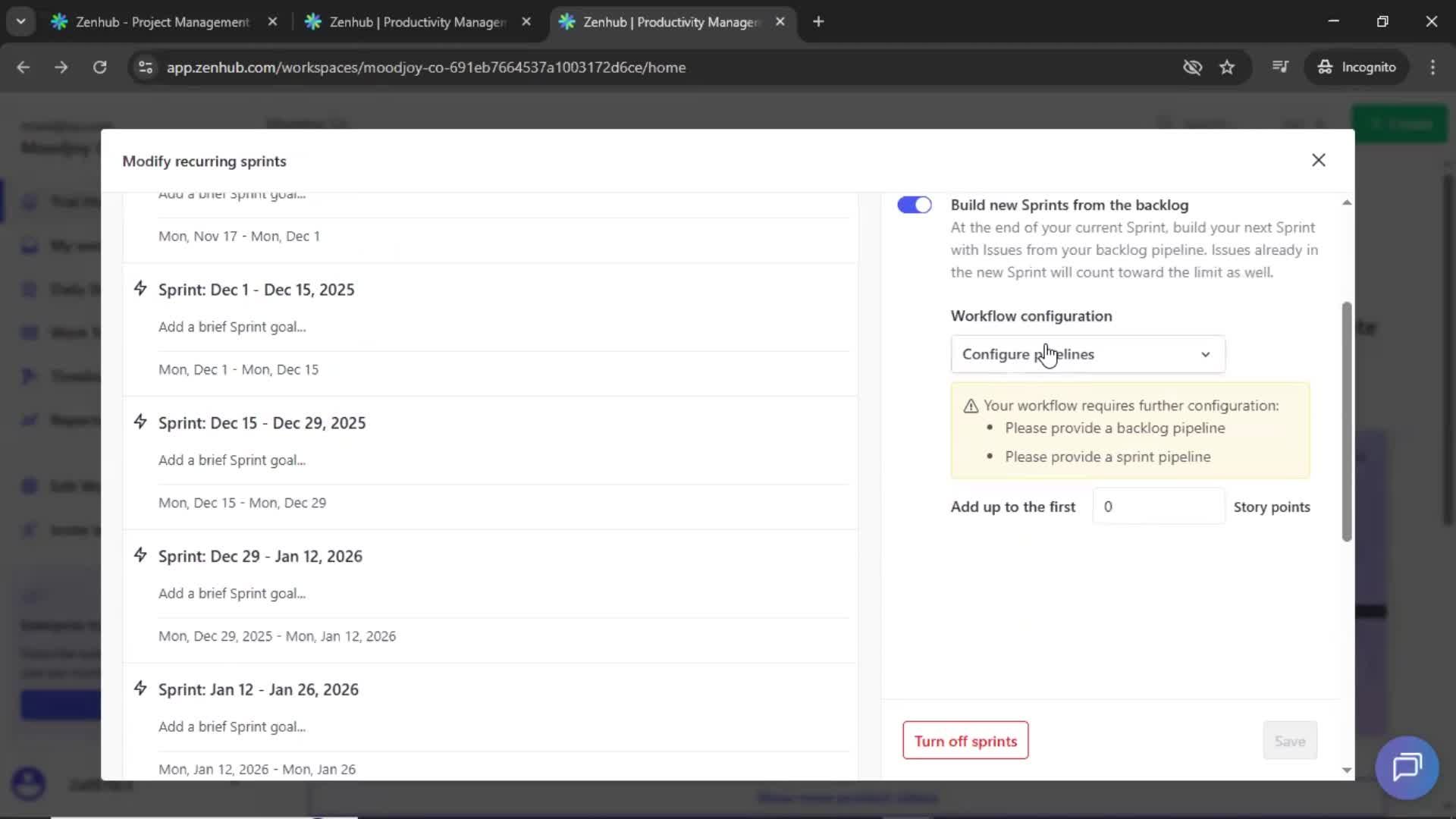Click the media controls icon in the toolbar
Viewport: 1456px width, 819px height.
click(1279, 67)
